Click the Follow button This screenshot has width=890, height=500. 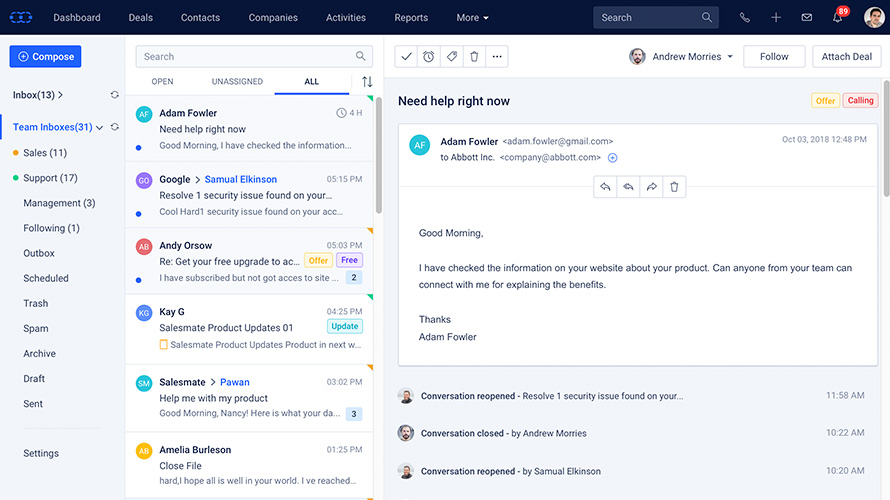point(774,57)
